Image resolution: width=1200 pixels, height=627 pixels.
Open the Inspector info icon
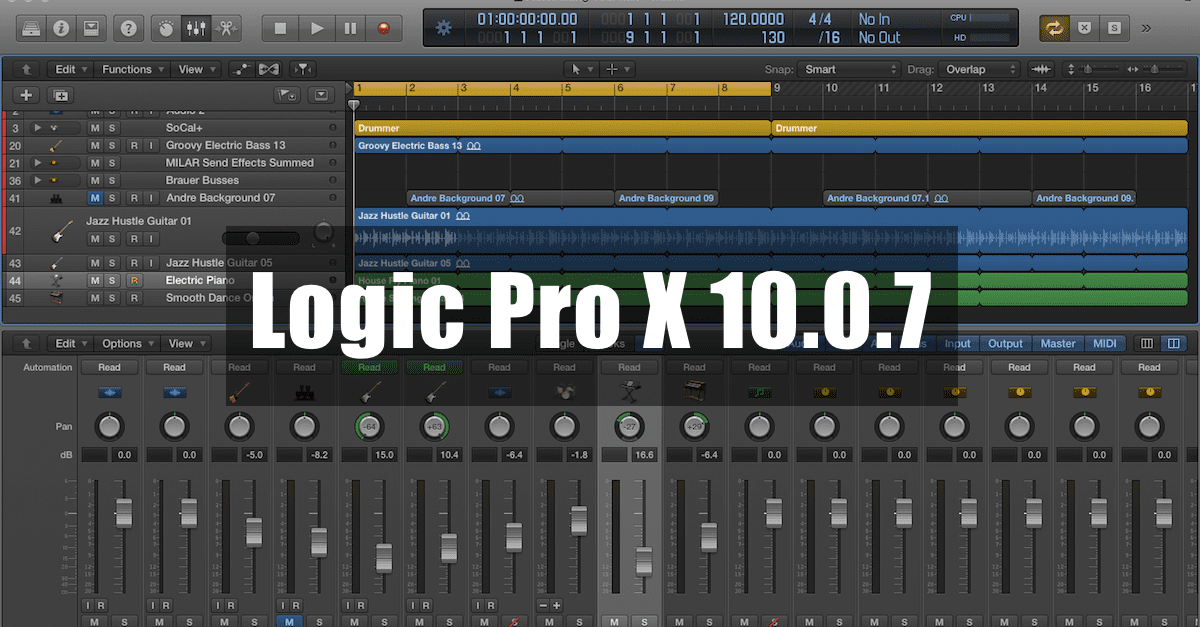coord(61,28)
